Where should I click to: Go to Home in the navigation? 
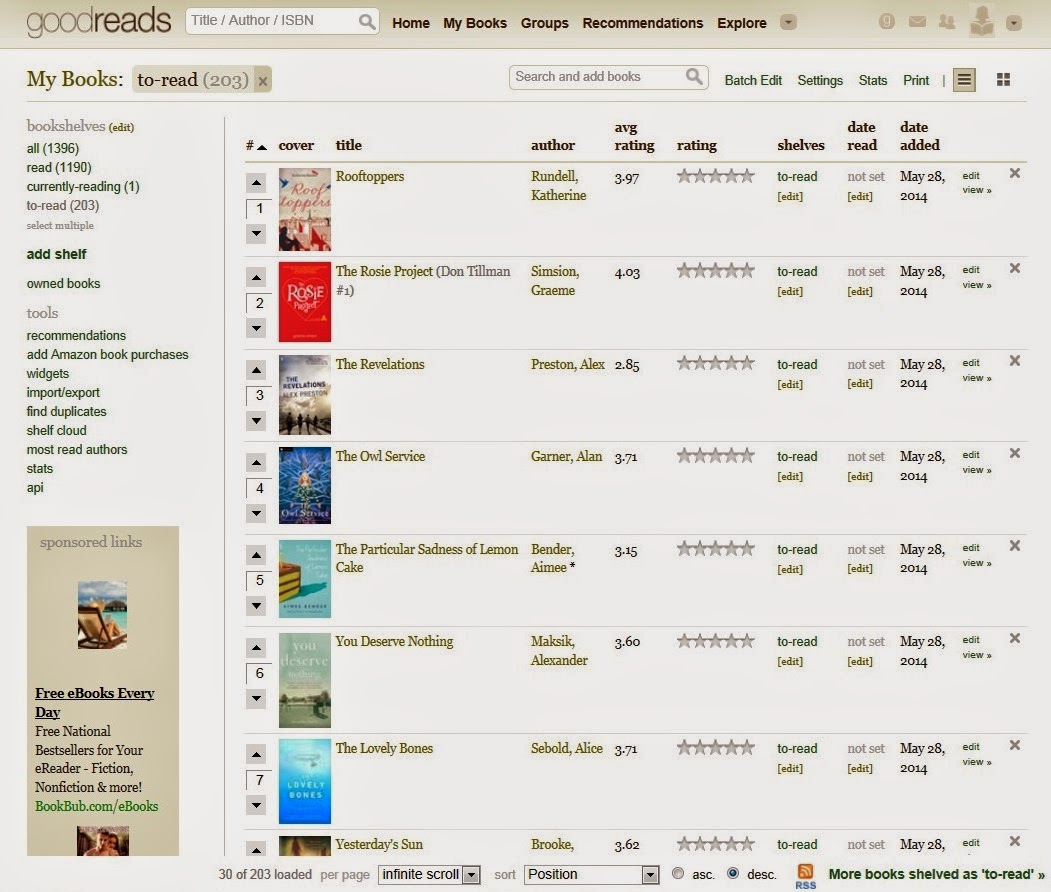411,23
